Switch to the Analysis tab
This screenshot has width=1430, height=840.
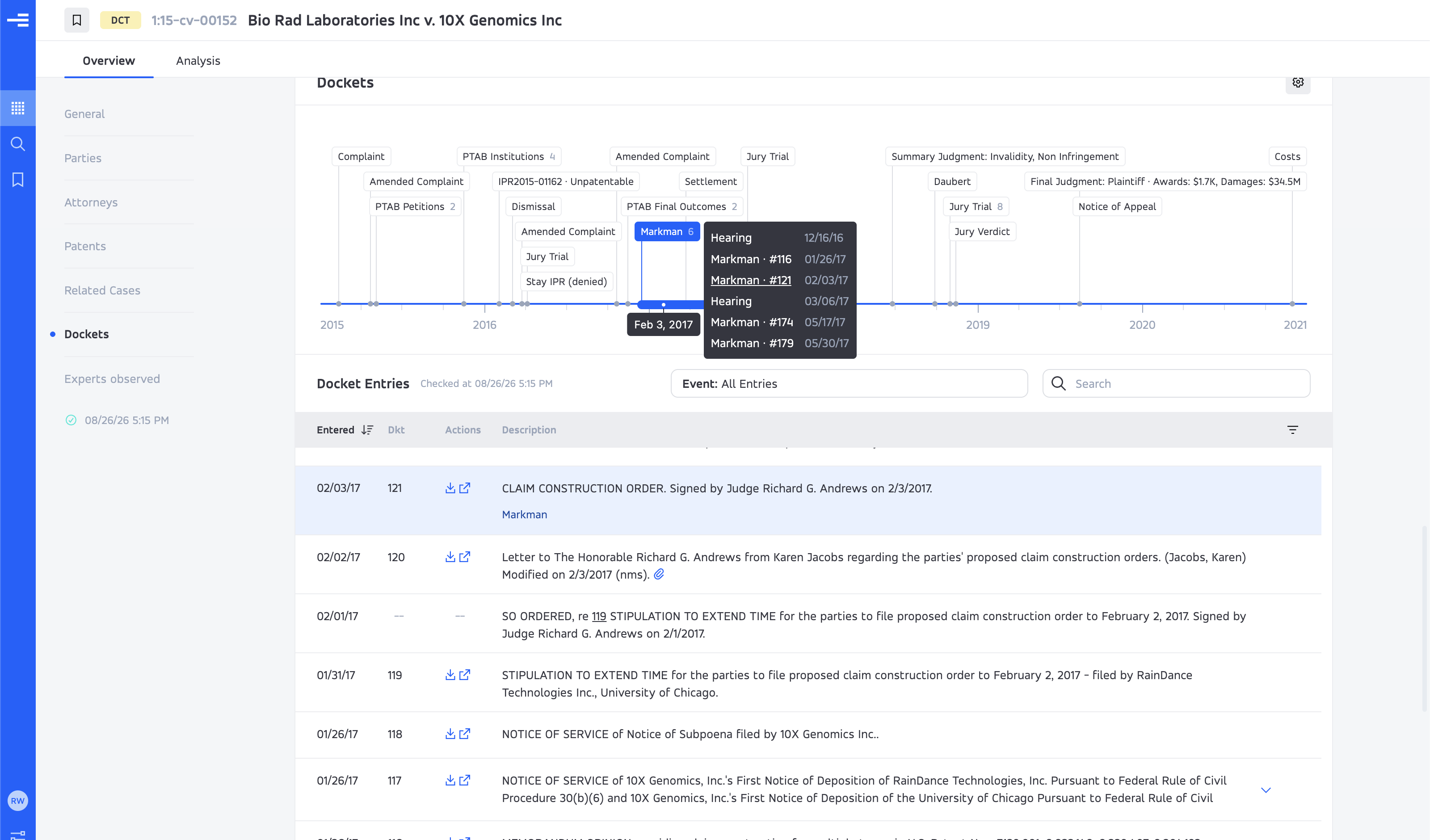(198, 61)
